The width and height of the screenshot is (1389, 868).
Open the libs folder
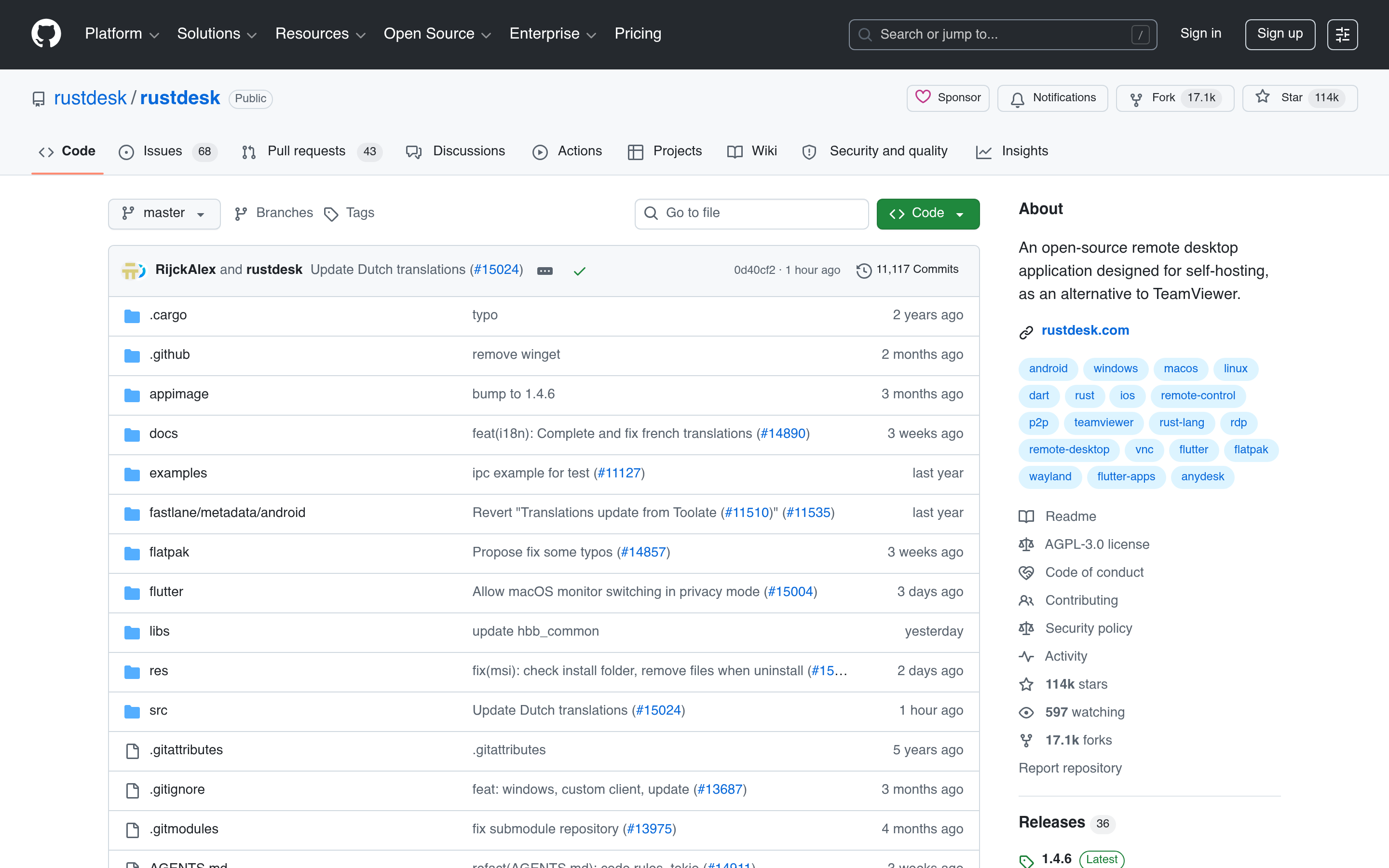pyautogui.click(x=159, y=632)
